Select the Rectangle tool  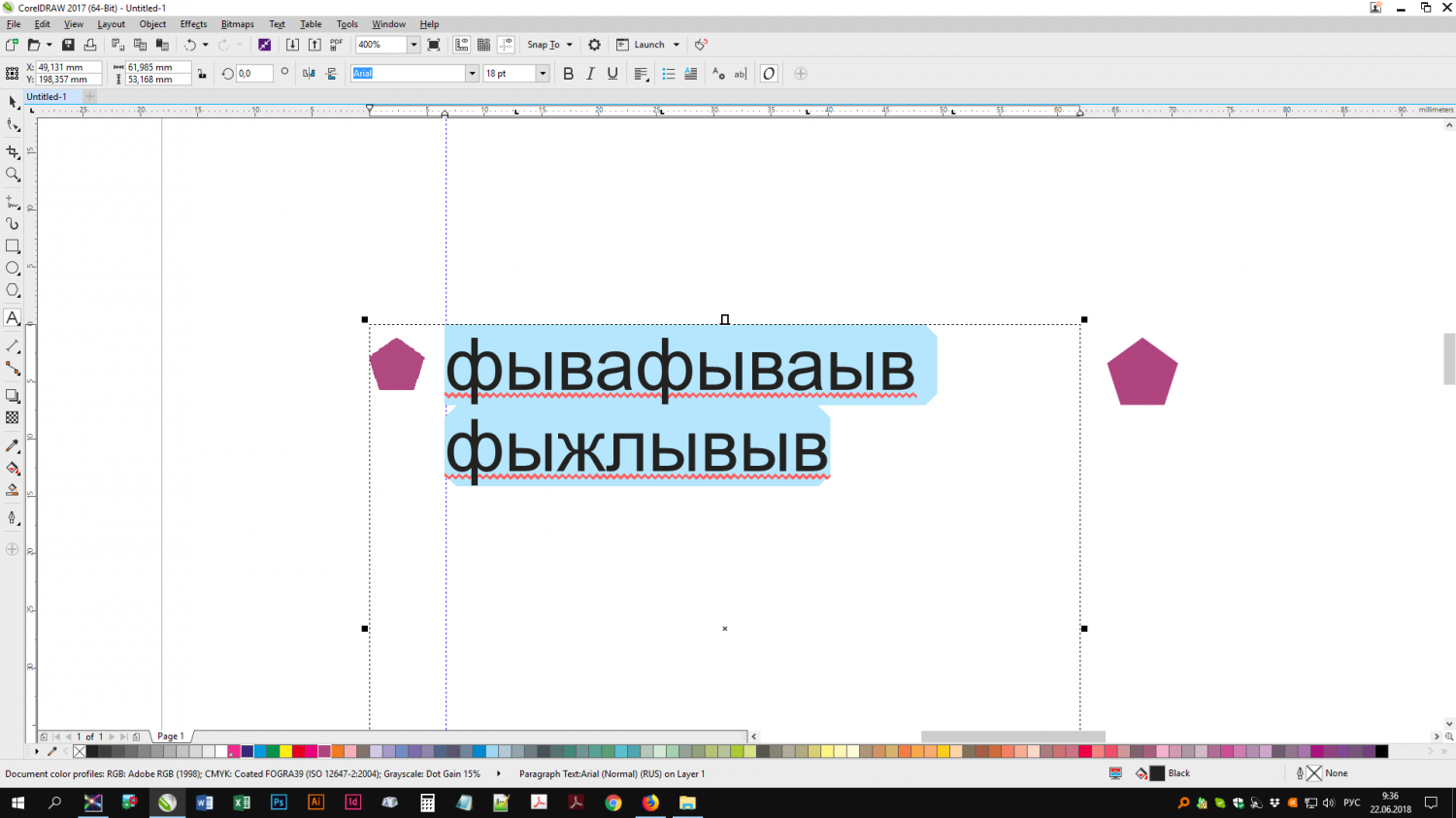tap(13, 245)
